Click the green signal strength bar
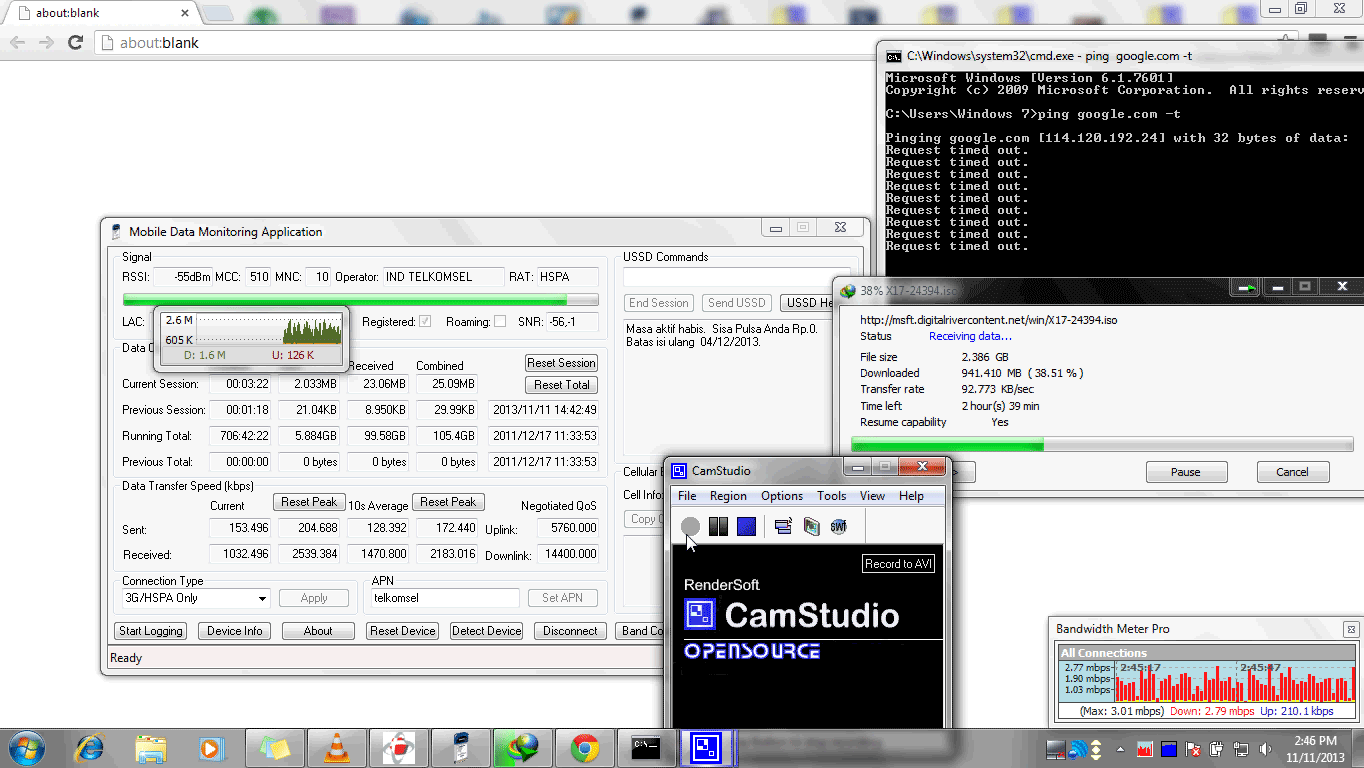The image size is (1364, 768). [x=360, y=299]
